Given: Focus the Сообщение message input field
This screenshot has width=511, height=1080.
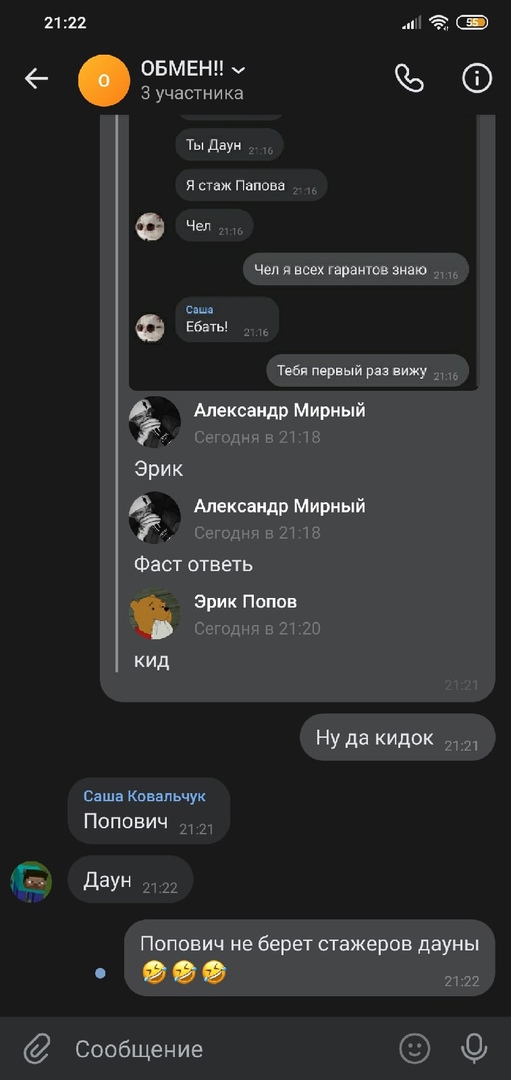Looking at the screenshot, I should pos(227,1049).
